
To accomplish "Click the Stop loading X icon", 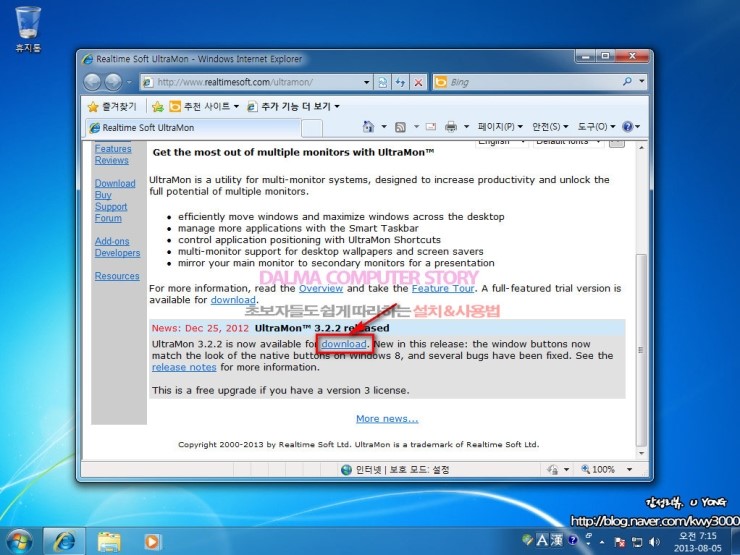I will coord(418,82).
